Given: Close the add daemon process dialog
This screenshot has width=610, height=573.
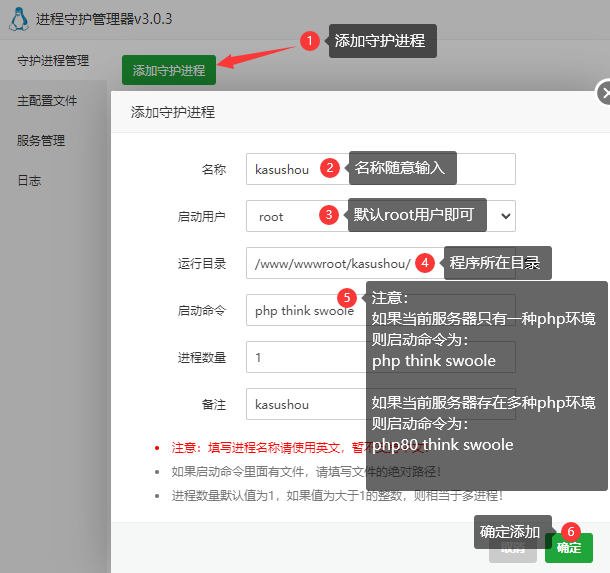Looking at the screenshot, I should pyautogui.click(x=604, y=93).
